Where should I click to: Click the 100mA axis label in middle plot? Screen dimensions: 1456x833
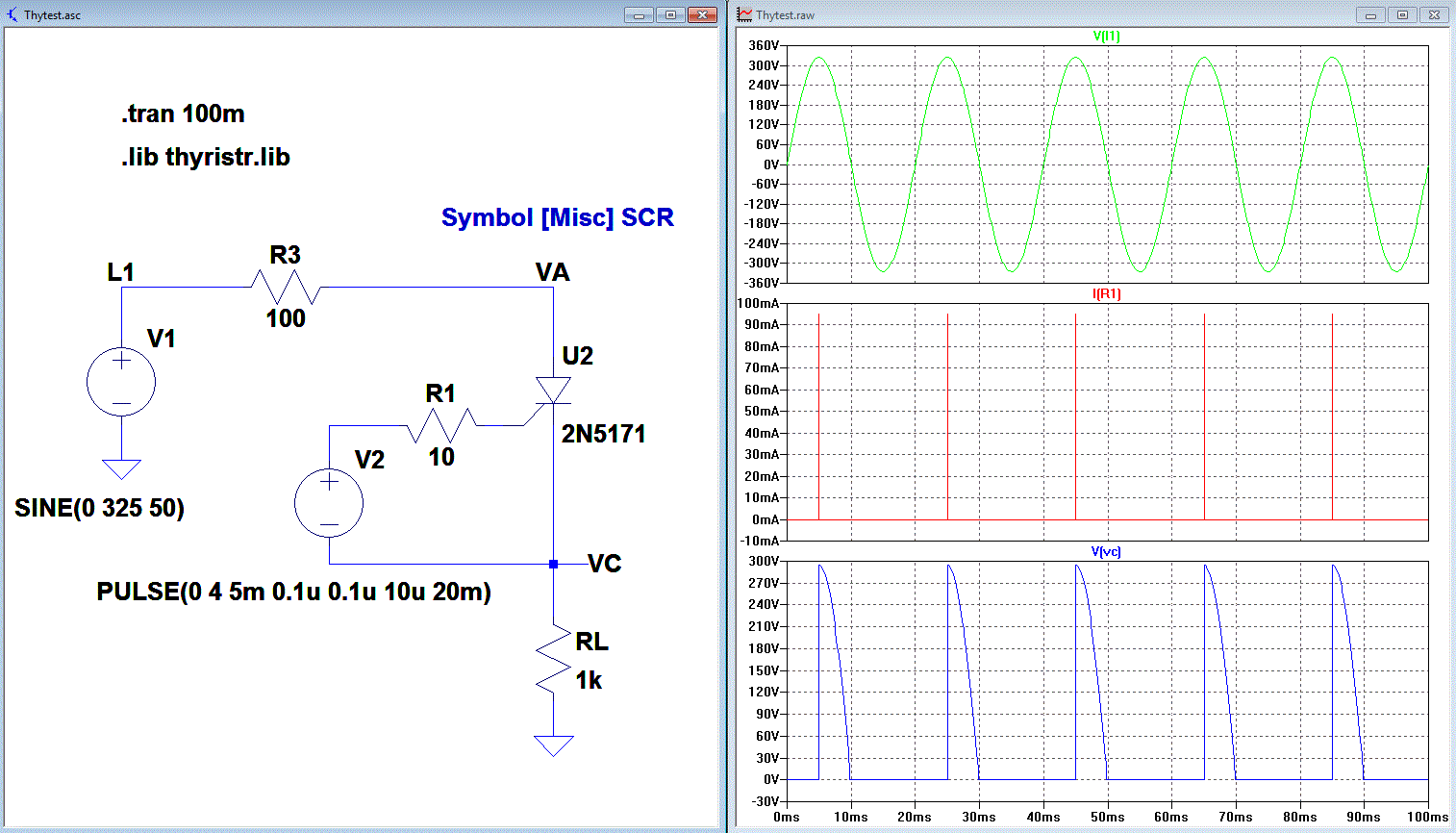(758, 303)
